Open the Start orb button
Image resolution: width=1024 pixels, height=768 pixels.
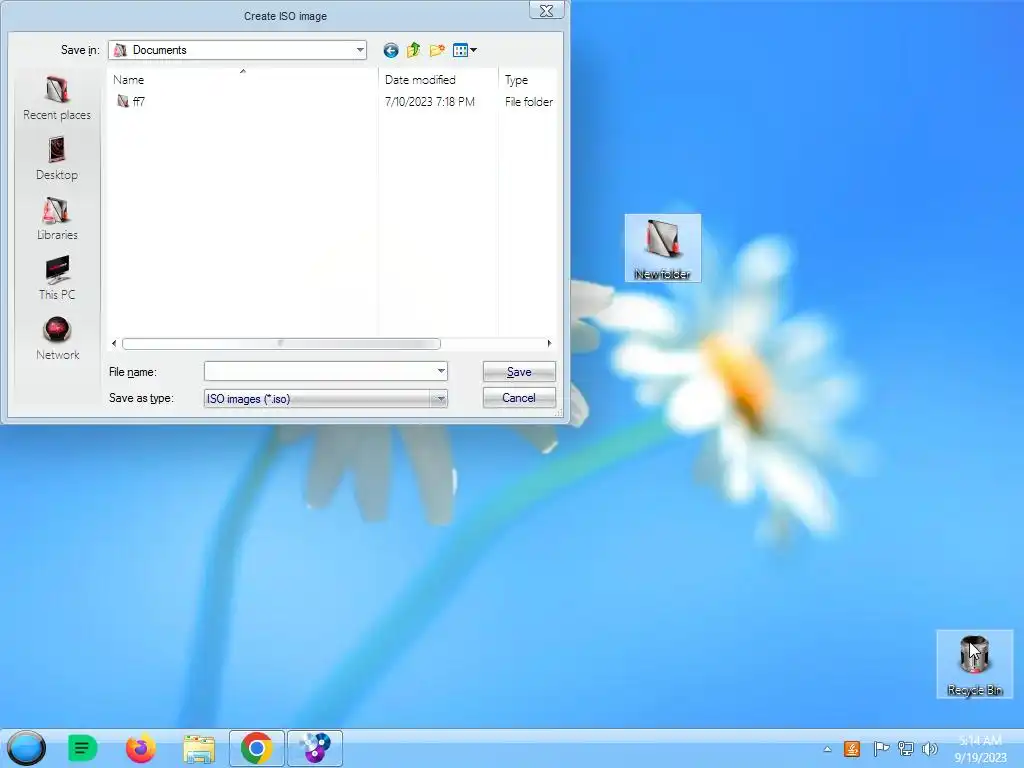(27, 748)
